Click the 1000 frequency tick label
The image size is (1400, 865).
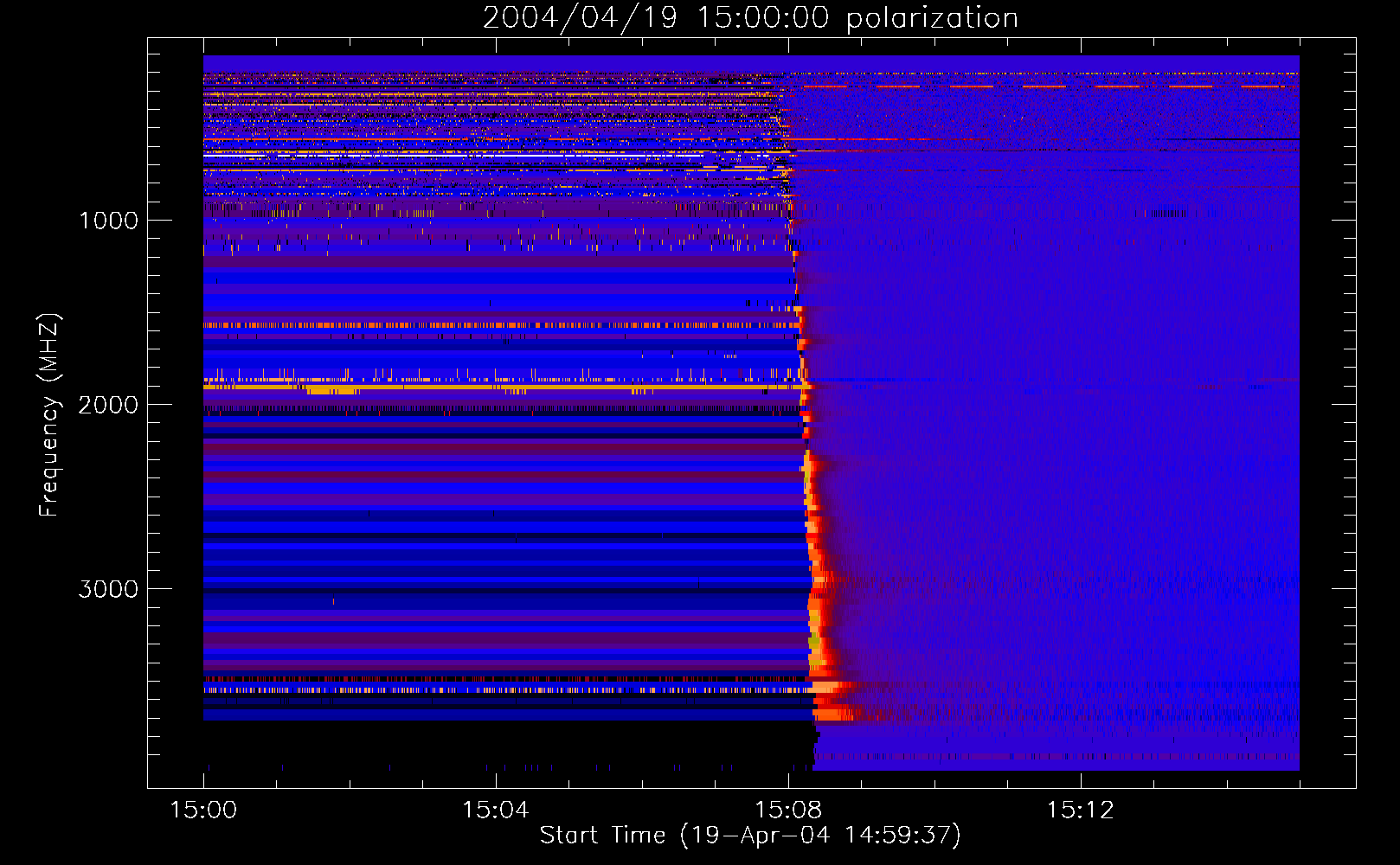pos(108,221)
